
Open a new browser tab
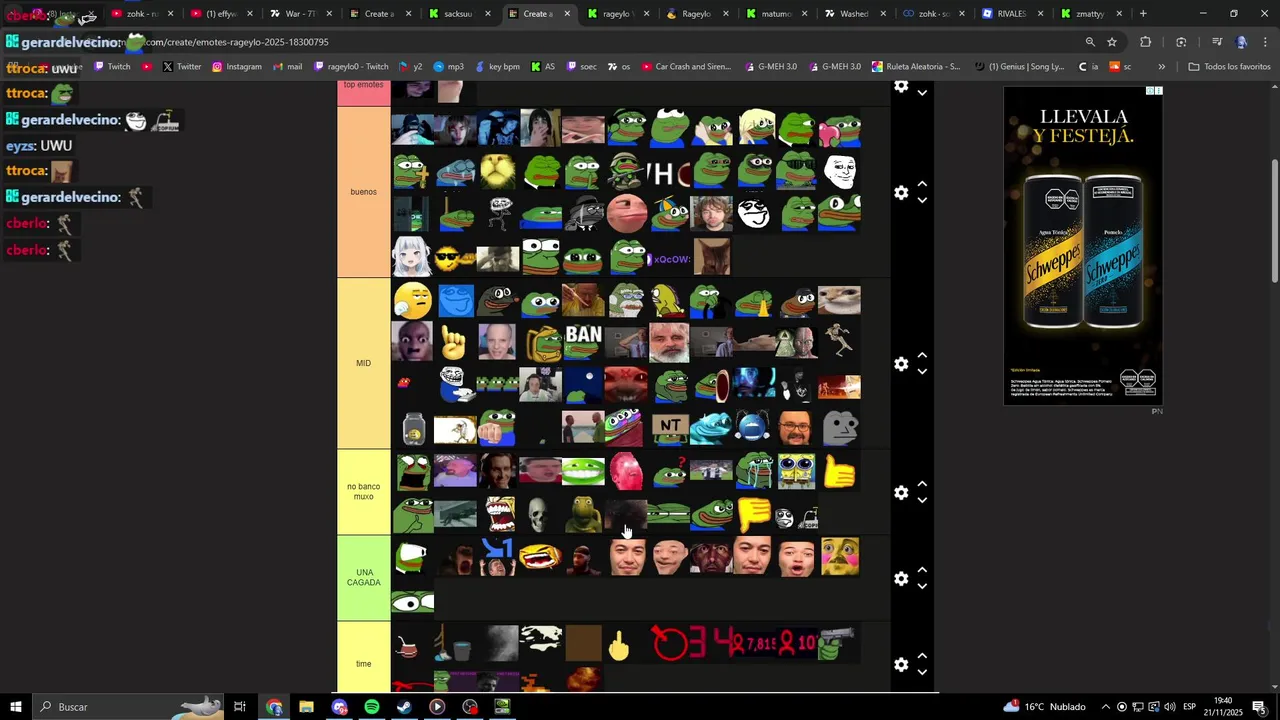click(x=1143, y=14)
